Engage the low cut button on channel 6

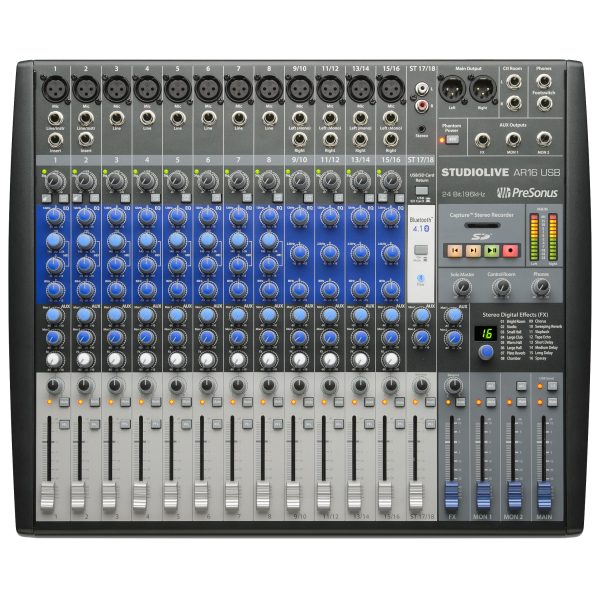pos(217,198)
